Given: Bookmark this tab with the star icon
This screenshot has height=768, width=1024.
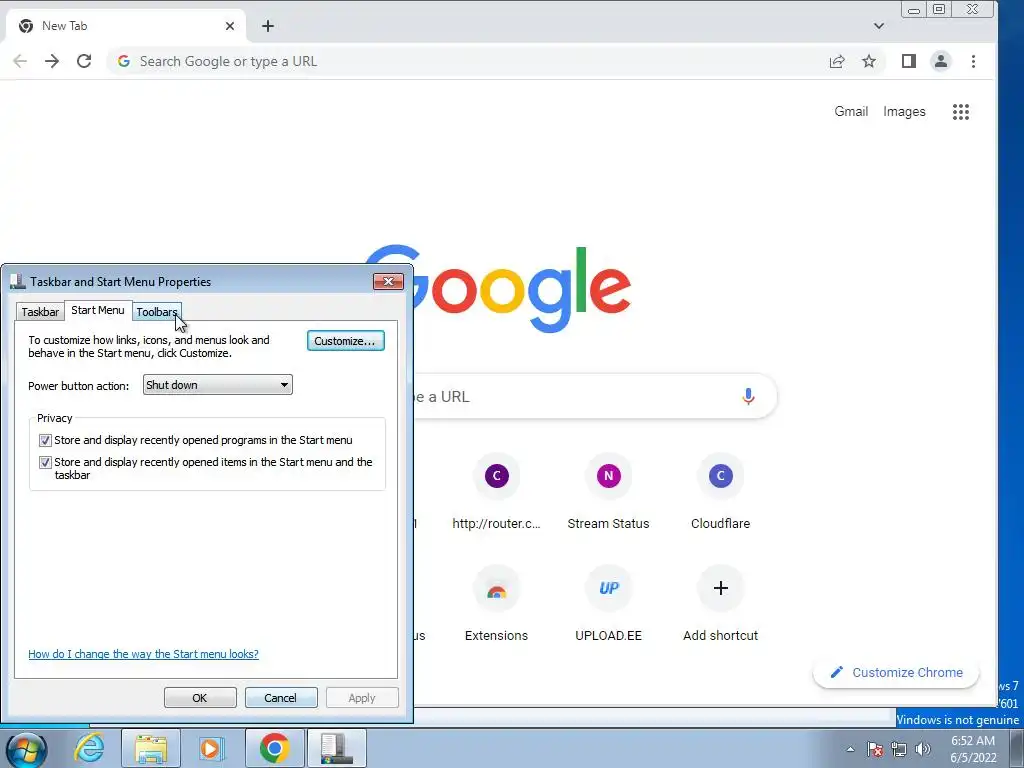Looking at the screenshot, I should [x=869, y=61].
